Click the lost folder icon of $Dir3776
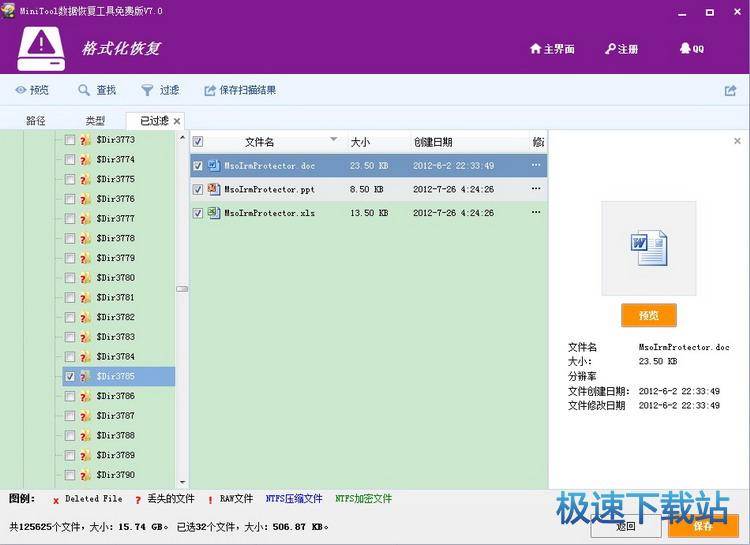The image size is (750, 545). point(85,199)
